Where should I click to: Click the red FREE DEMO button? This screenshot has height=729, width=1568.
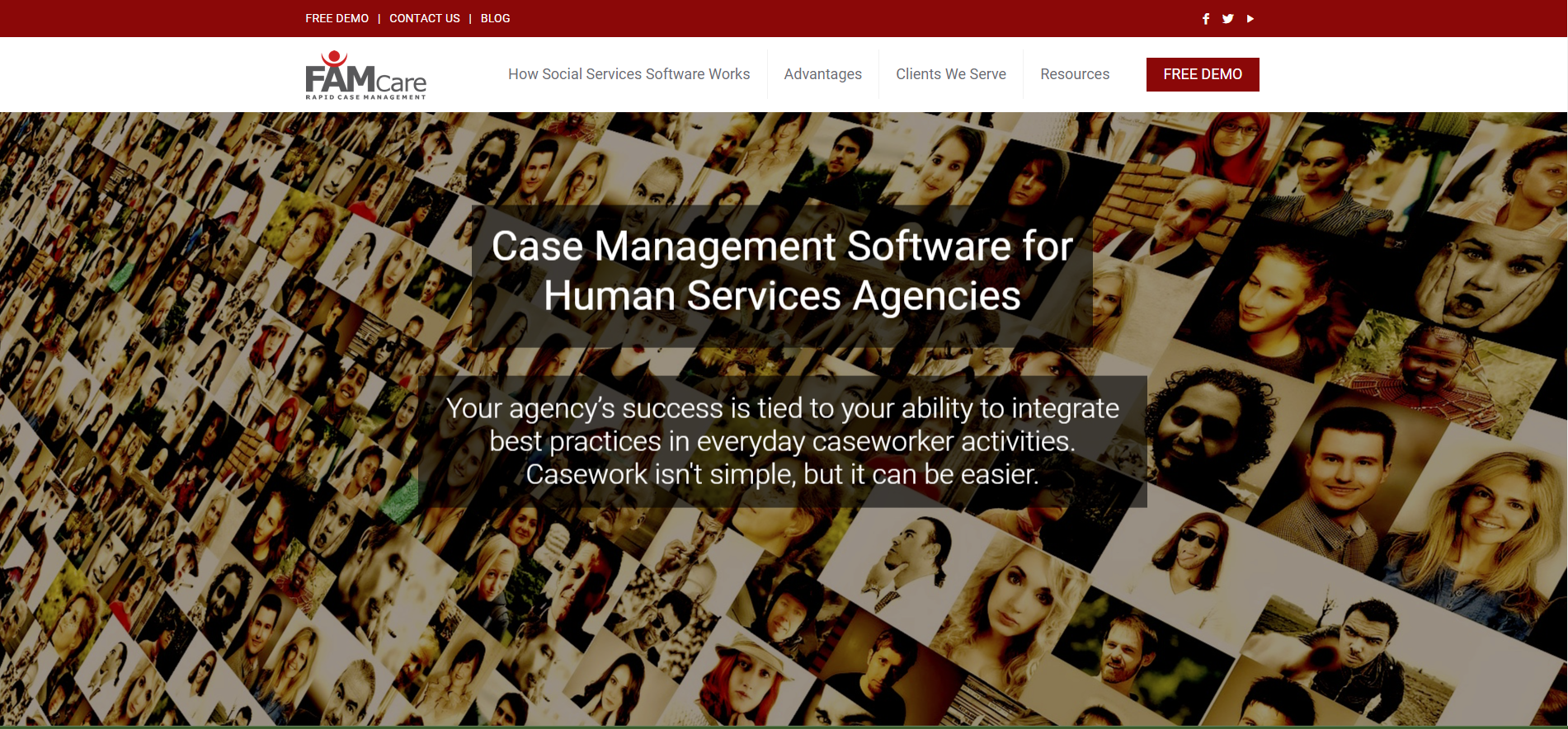(1203, 74)
